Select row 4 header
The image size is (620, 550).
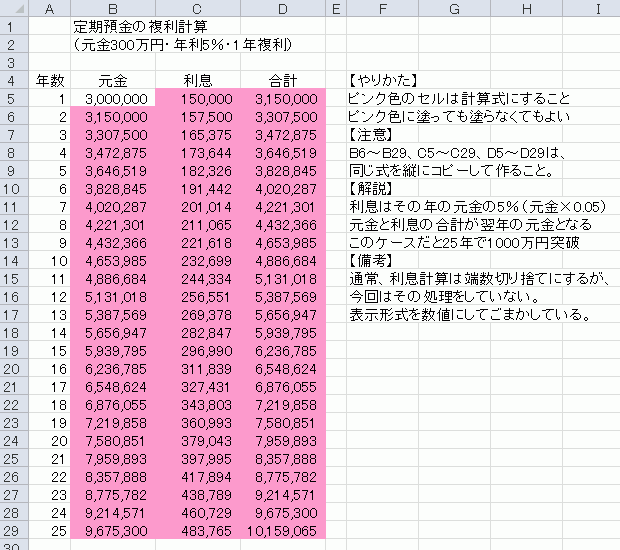pos(14,81)
